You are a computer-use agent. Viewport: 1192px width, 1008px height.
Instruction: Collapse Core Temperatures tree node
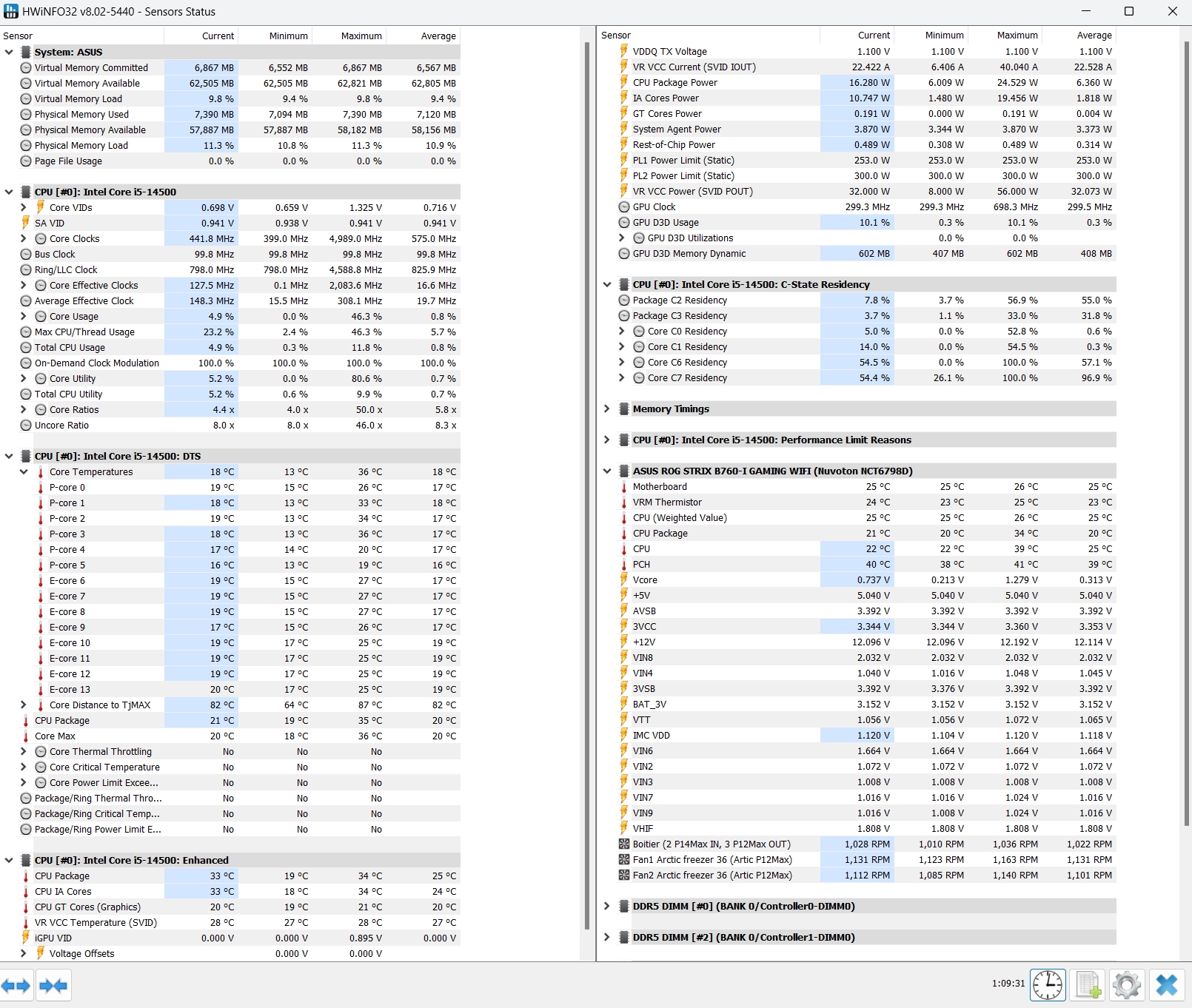(23, 471)
